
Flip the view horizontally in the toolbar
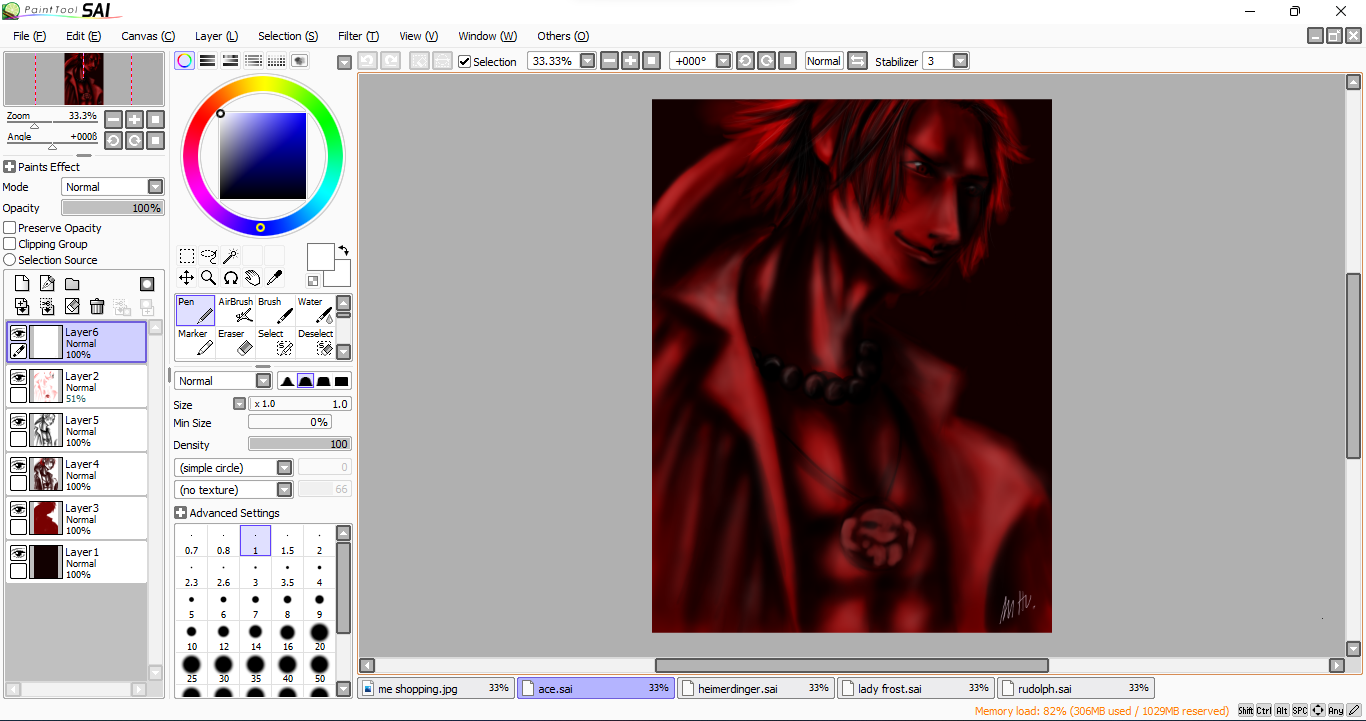click(x=857, y=61)
